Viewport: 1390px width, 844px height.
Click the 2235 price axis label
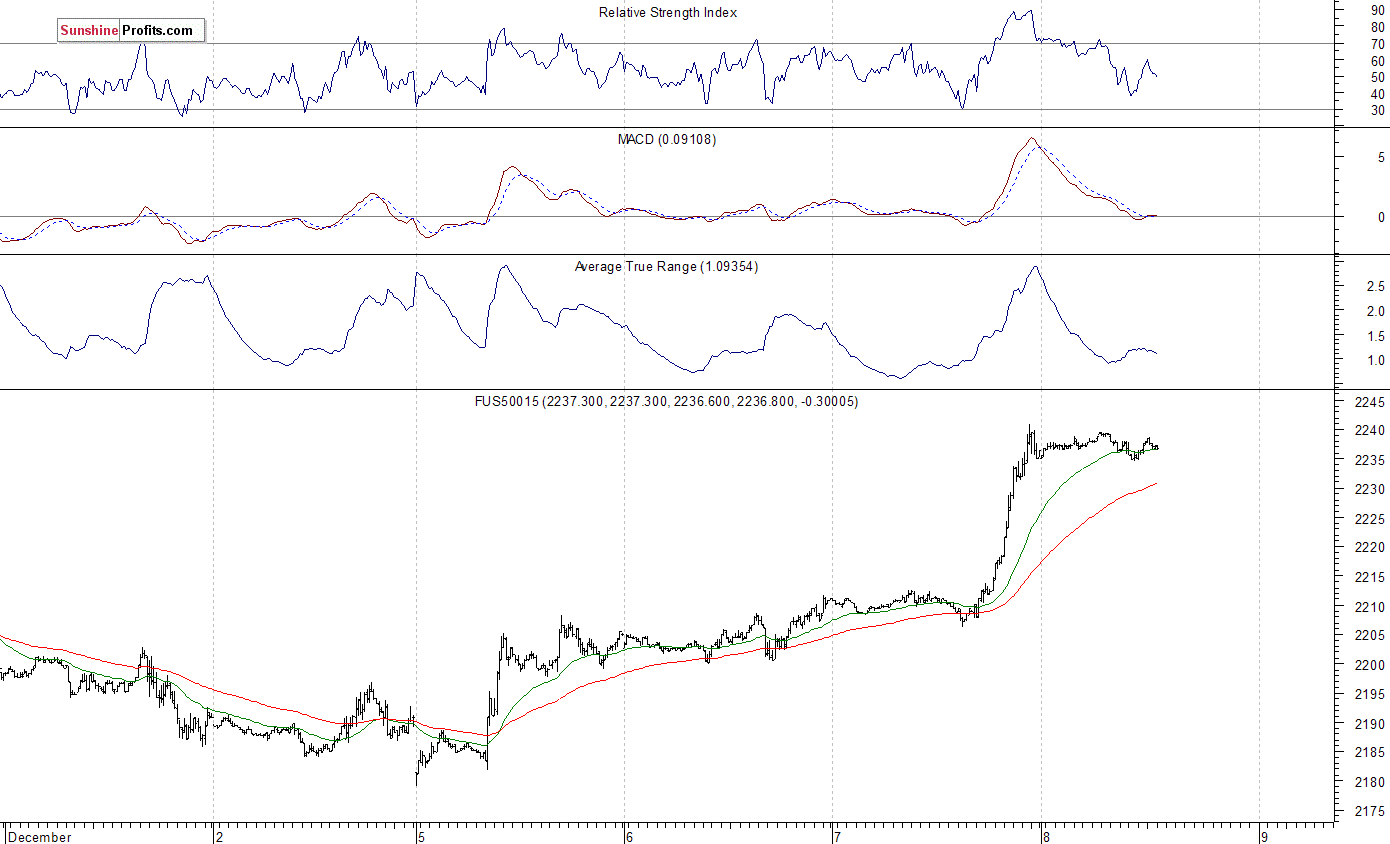pos(1370,461)
